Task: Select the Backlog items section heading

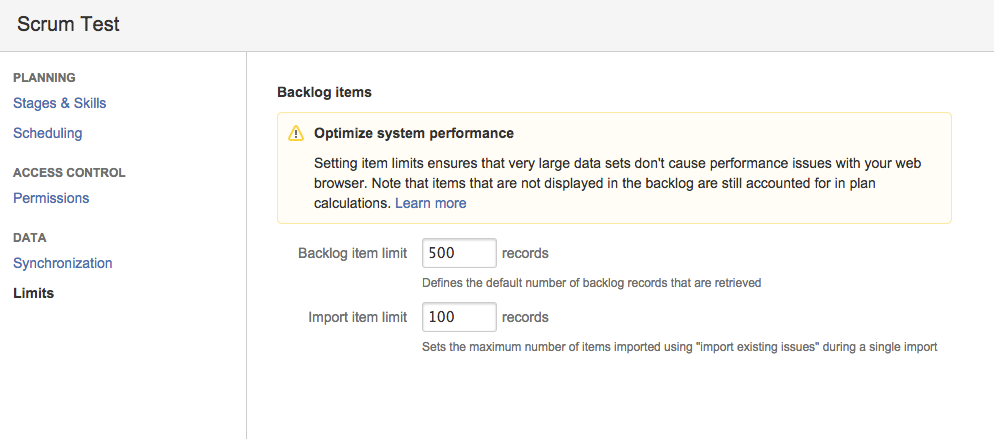Action: pos(325,92)
